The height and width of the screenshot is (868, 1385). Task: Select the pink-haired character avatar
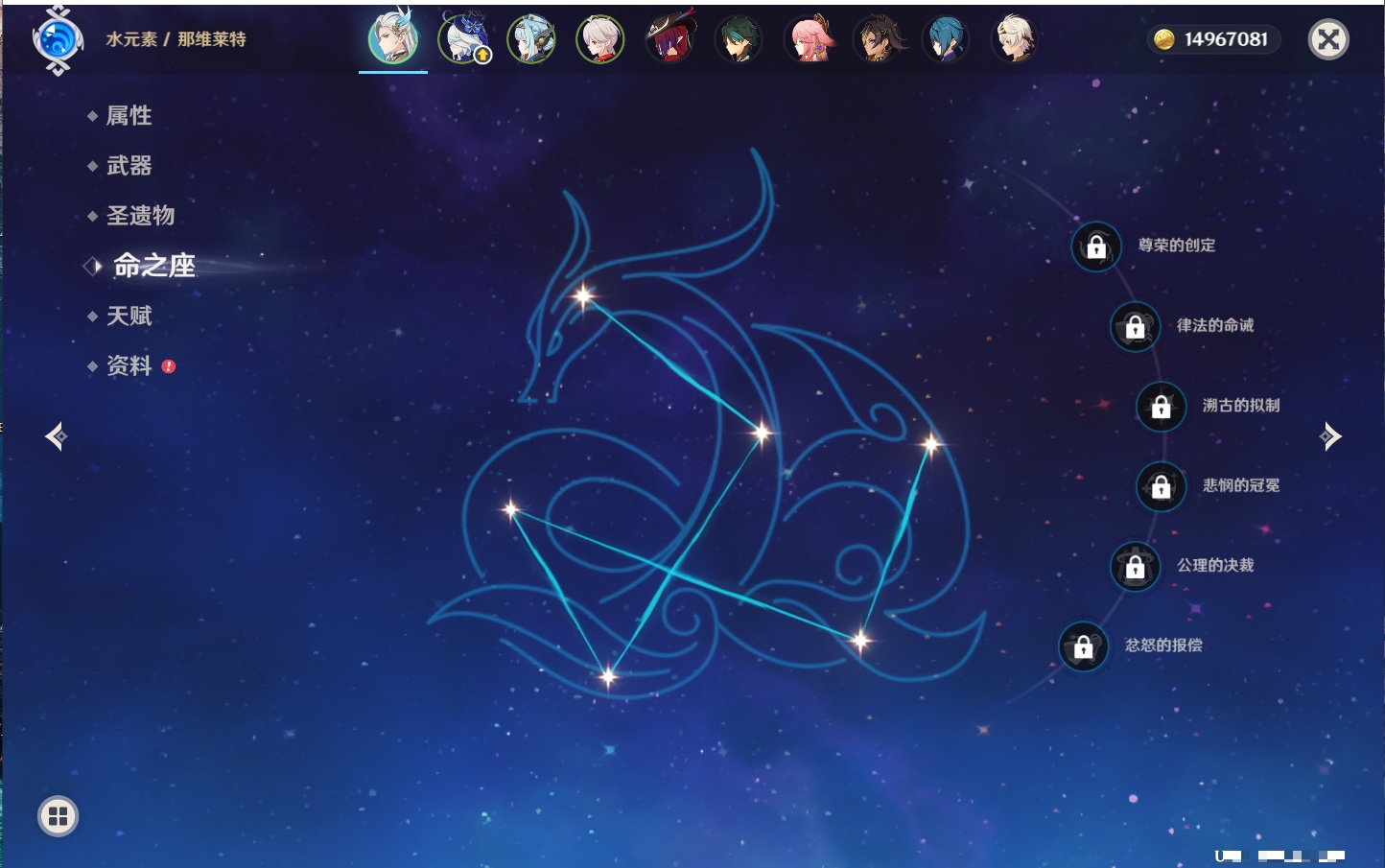point(808,40)
